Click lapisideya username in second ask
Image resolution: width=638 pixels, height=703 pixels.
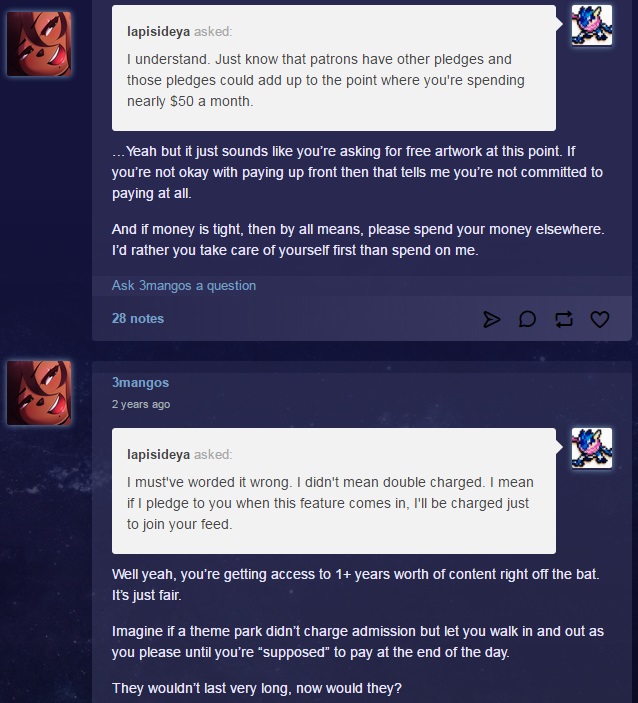158,454
